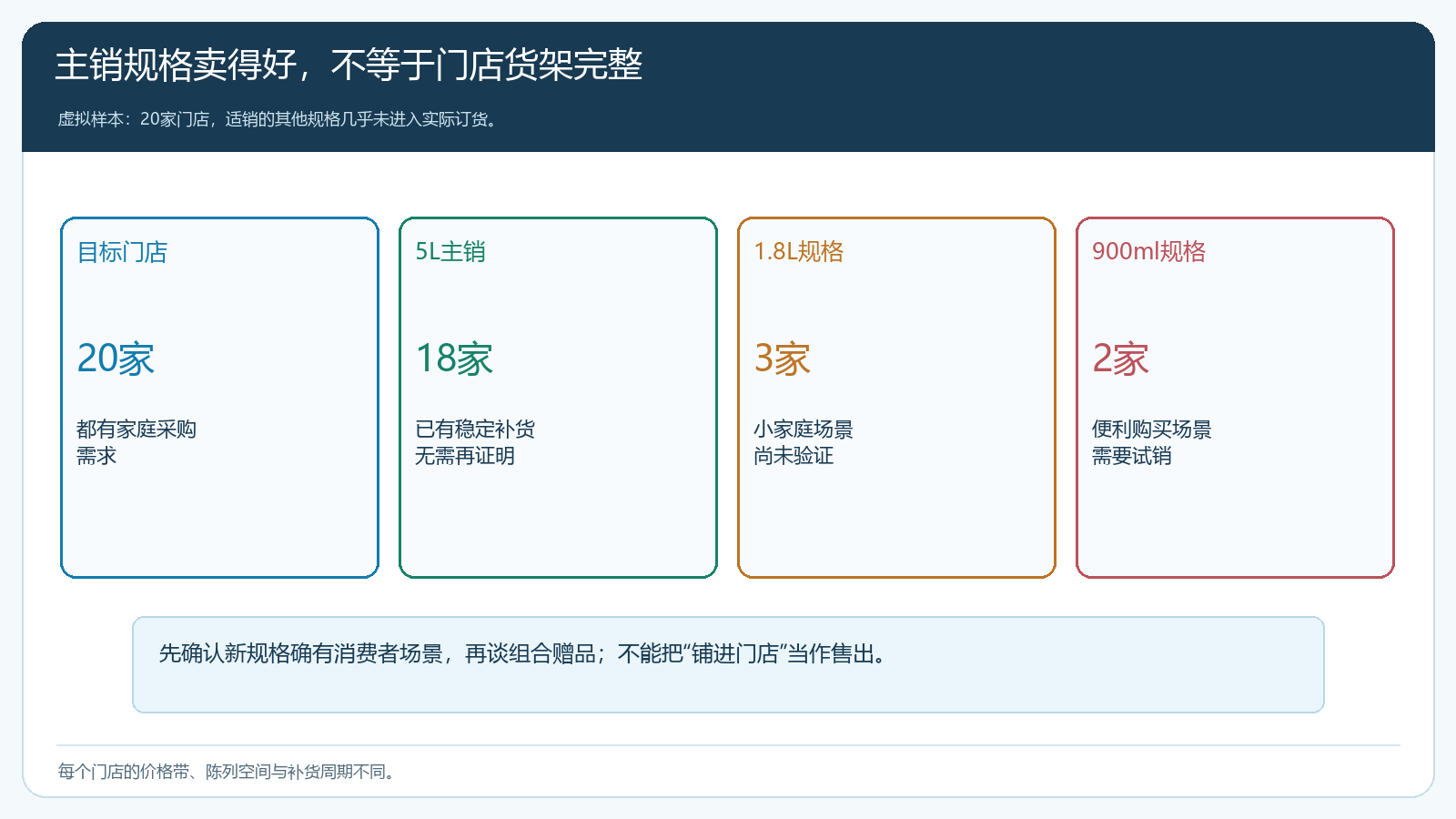
Task: Click the 目标门店 card heading
Action: (x=122, y=252)
